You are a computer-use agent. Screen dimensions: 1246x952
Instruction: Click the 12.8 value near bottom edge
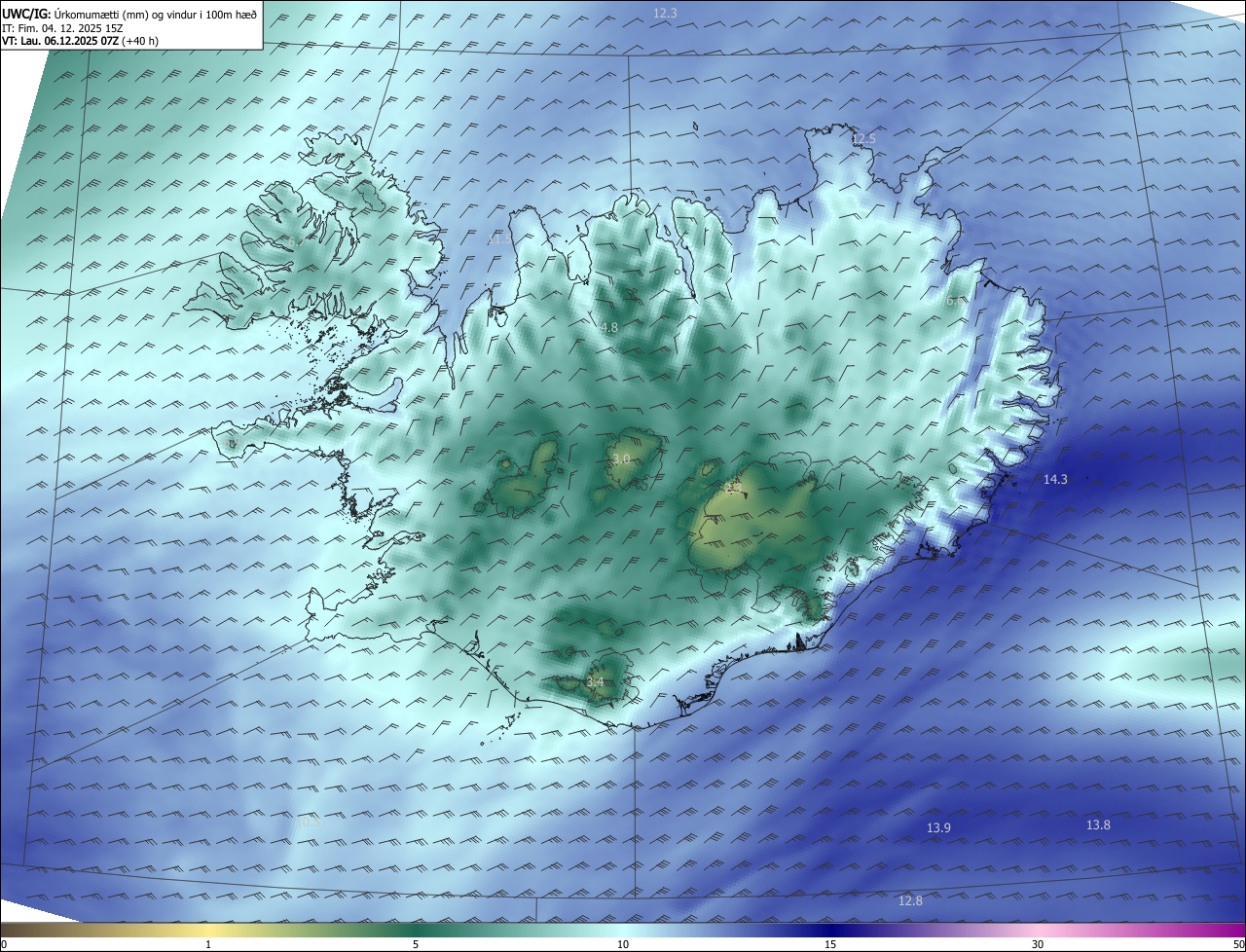tap(910, 900)
